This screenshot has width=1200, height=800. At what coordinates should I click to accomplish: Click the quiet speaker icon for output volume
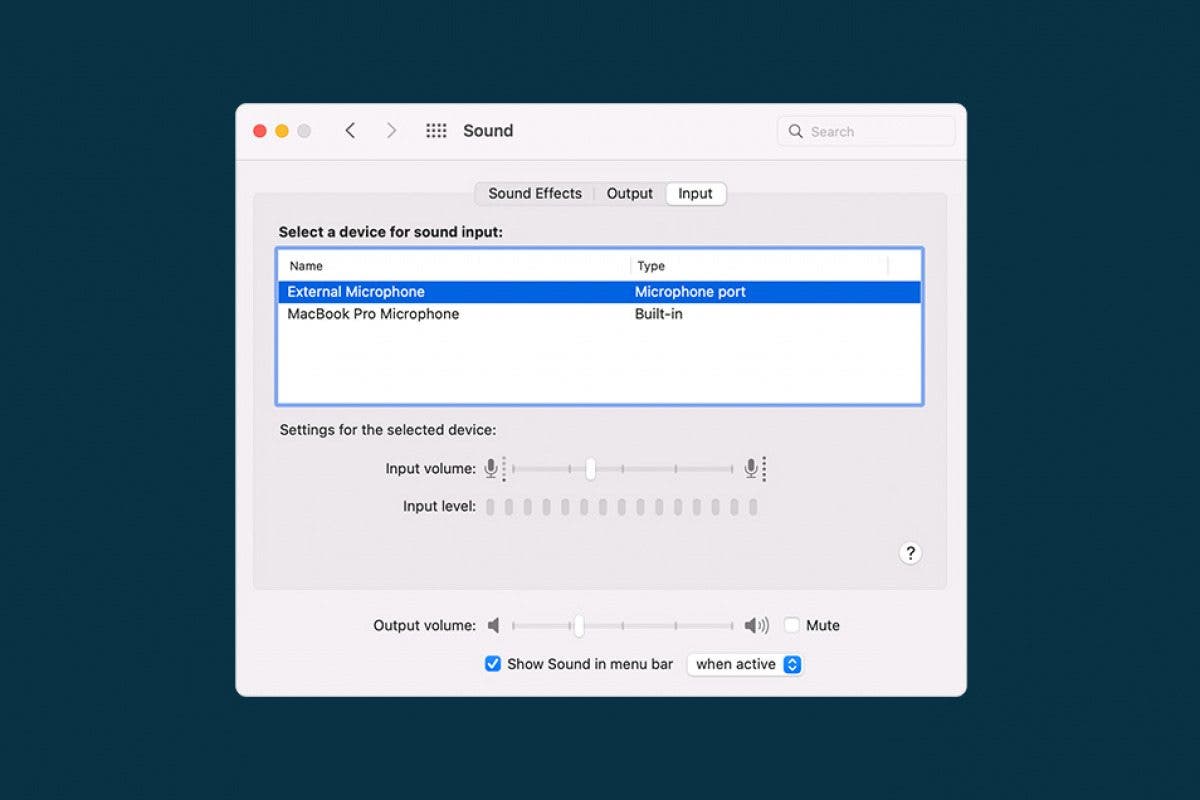(493, 626)
